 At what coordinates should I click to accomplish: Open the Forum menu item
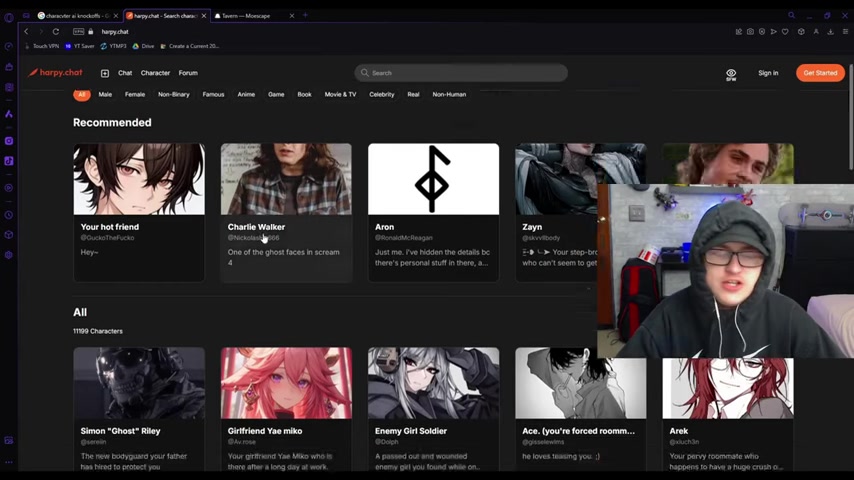pyautogui.click(x=188, y=73)
